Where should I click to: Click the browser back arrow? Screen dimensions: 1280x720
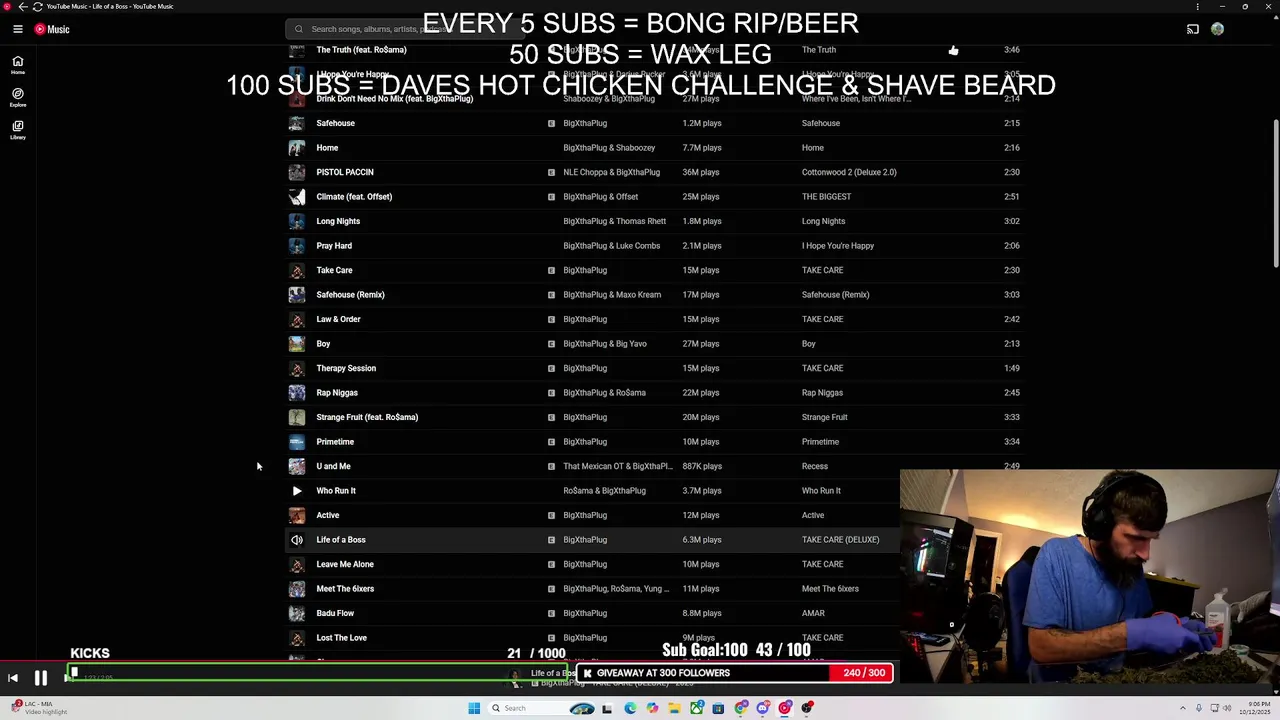[23, 6]
